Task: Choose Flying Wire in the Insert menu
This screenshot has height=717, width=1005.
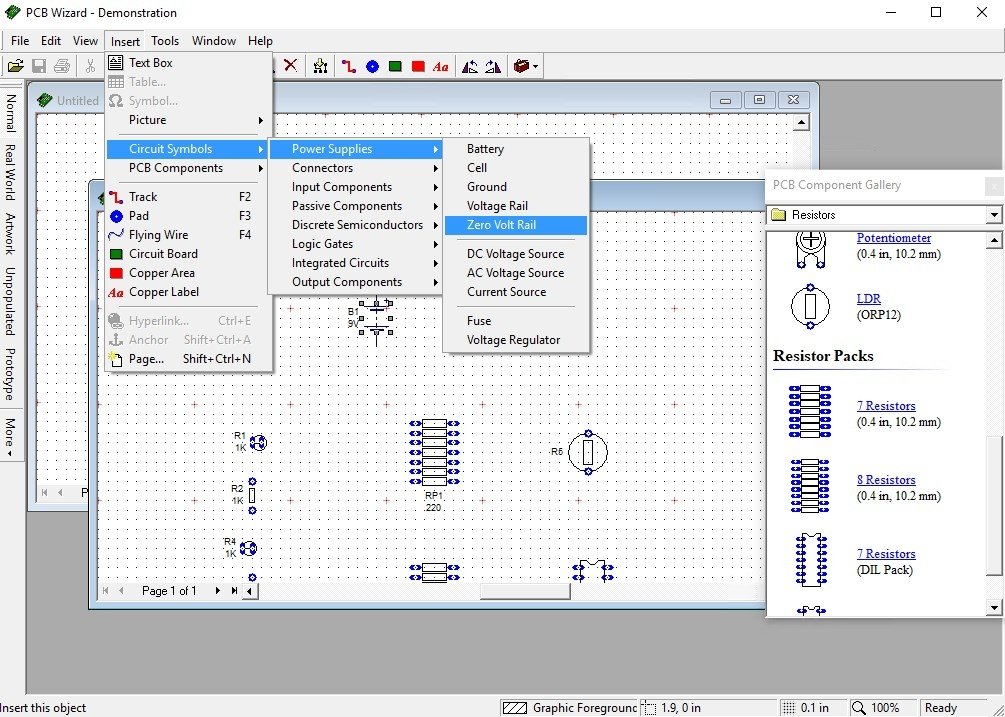Action: 188,235
